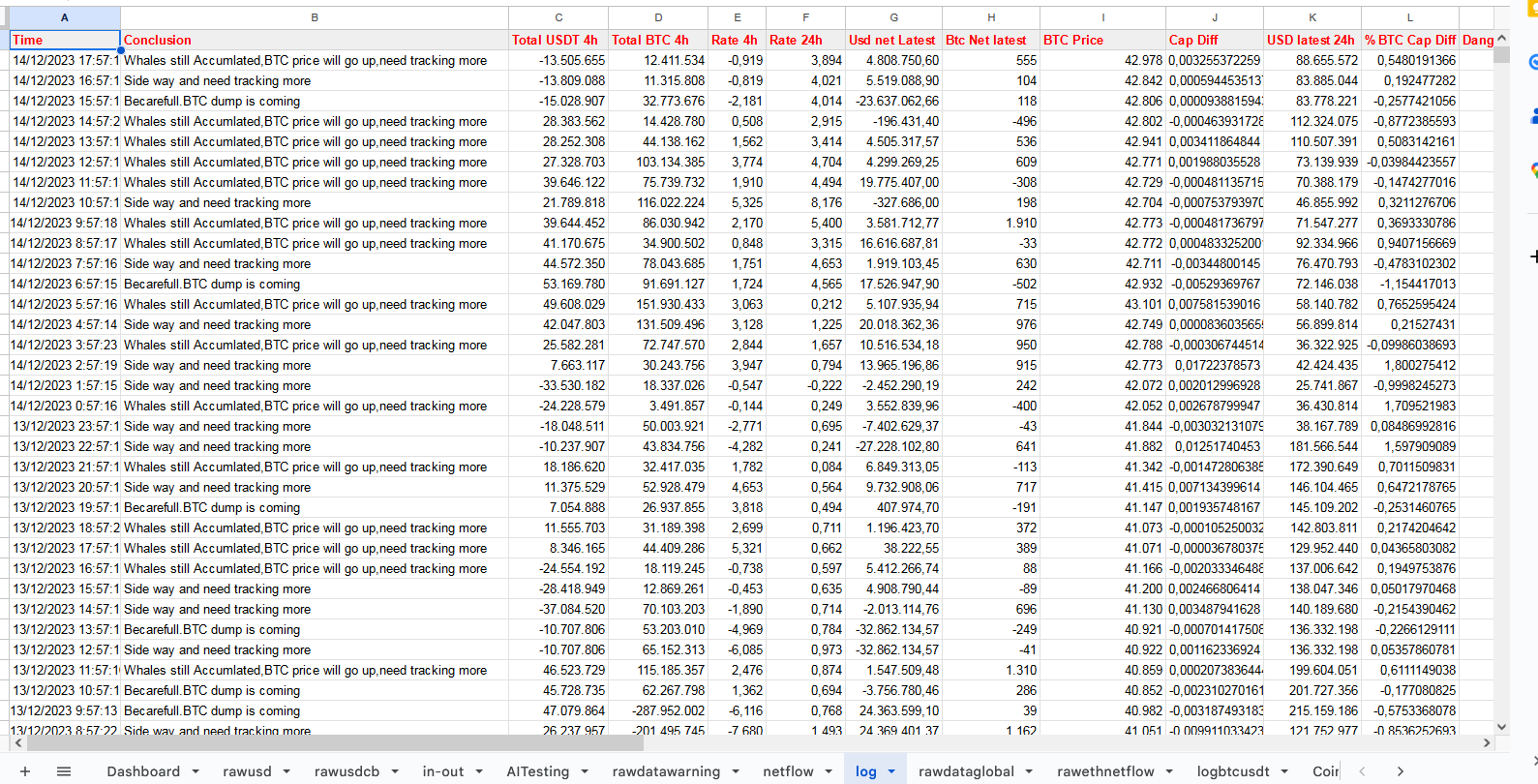
Task: Open the in-out sheet tab
Action: [443, 771]
